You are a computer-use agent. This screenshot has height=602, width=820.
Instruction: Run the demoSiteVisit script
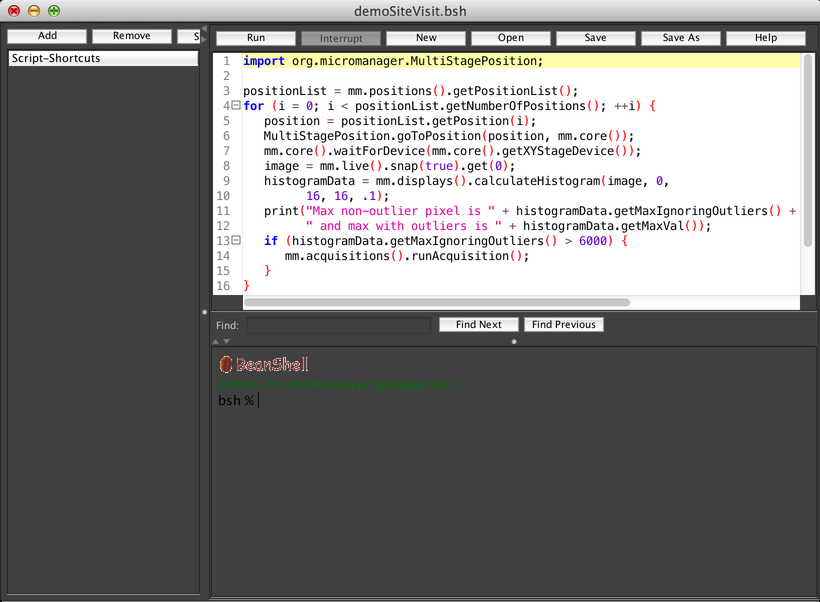tap(256, 38)
